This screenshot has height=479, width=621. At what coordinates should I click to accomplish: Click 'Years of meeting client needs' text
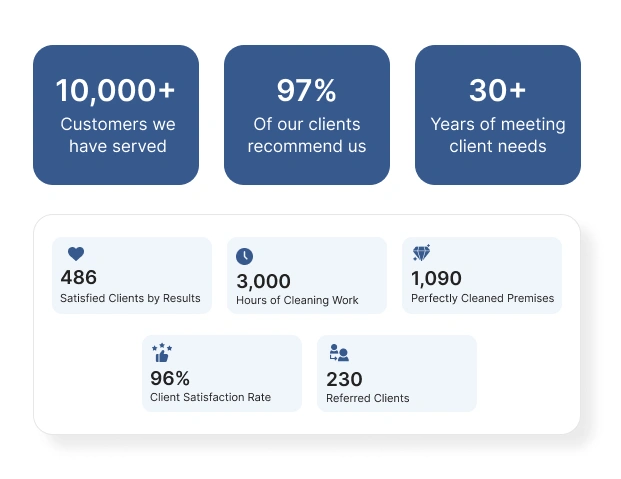pyautogui.click(x=498, y=135)
